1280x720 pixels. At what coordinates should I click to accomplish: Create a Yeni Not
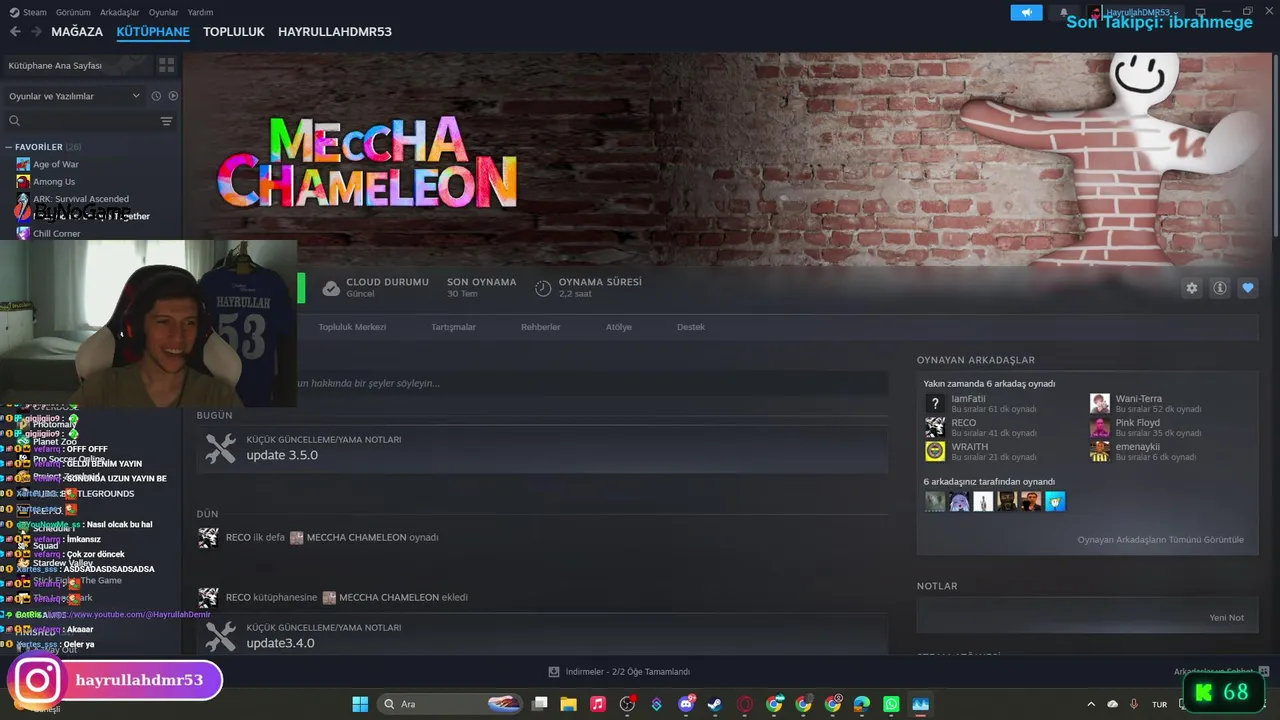click(1227, 618)
